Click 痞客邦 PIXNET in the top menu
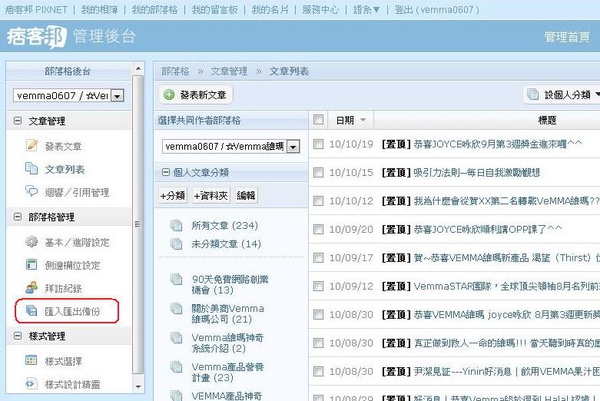Viewport: 600px width, 401px height. [x=36, y=10]
